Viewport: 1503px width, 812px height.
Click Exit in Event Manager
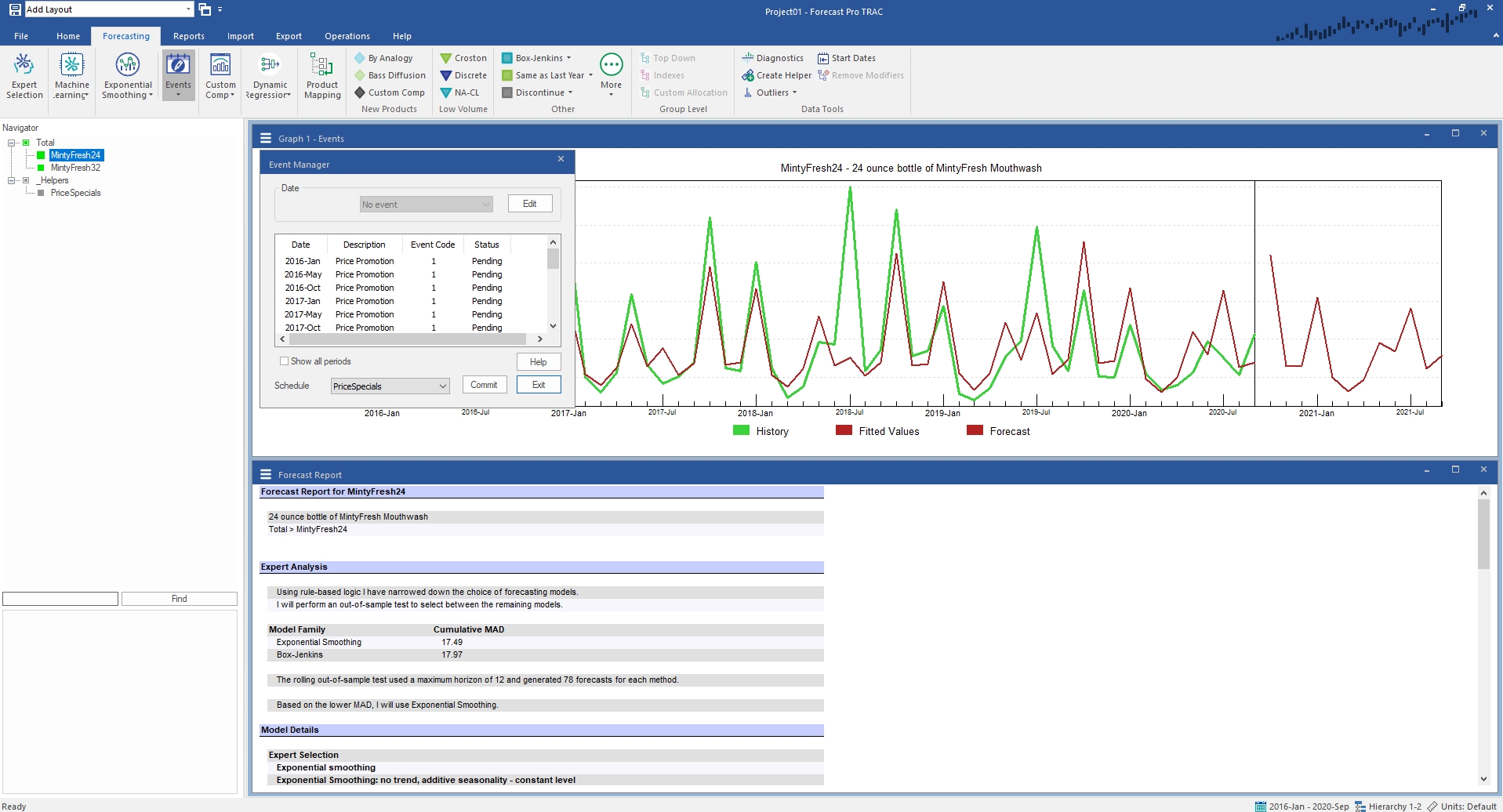[x=539, y=385]
